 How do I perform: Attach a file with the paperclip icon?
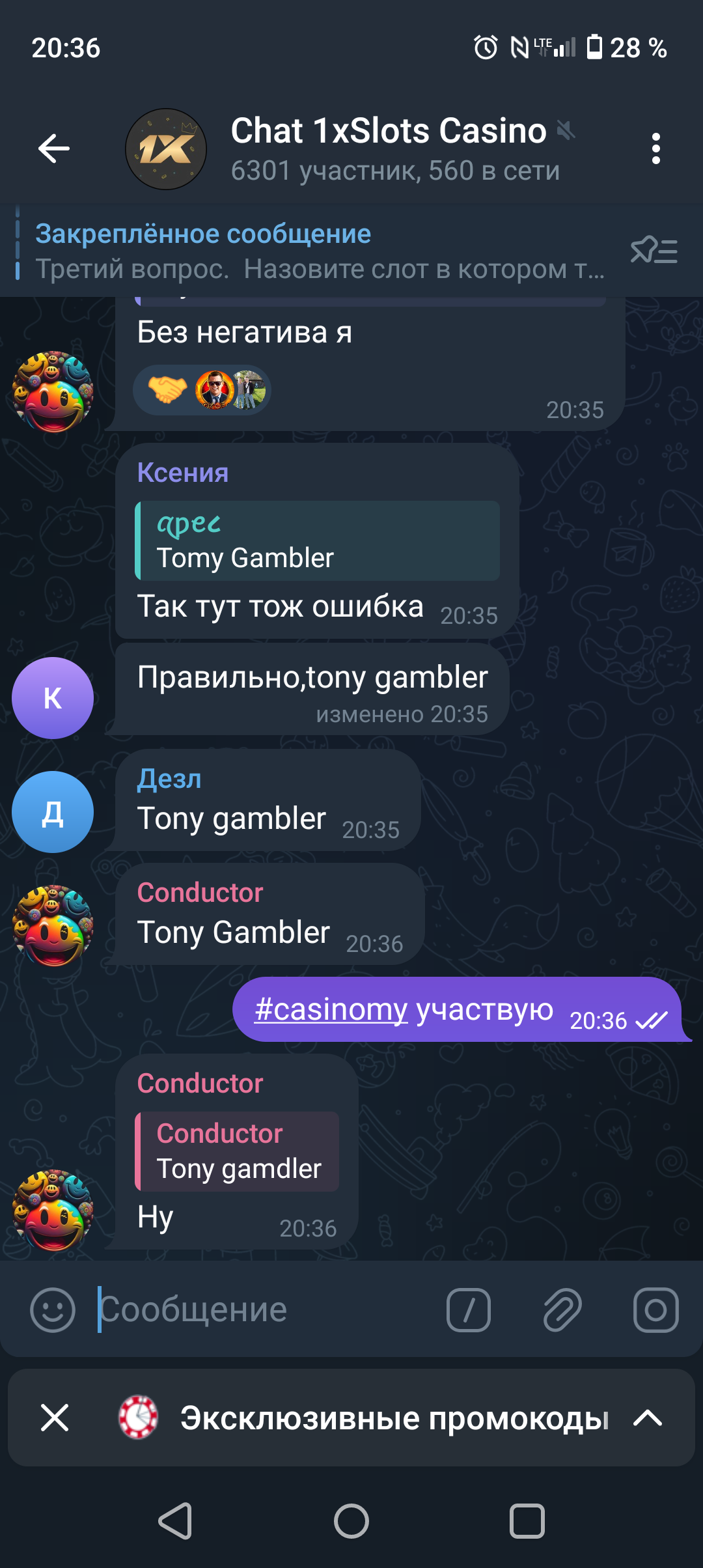point(562,1310)
